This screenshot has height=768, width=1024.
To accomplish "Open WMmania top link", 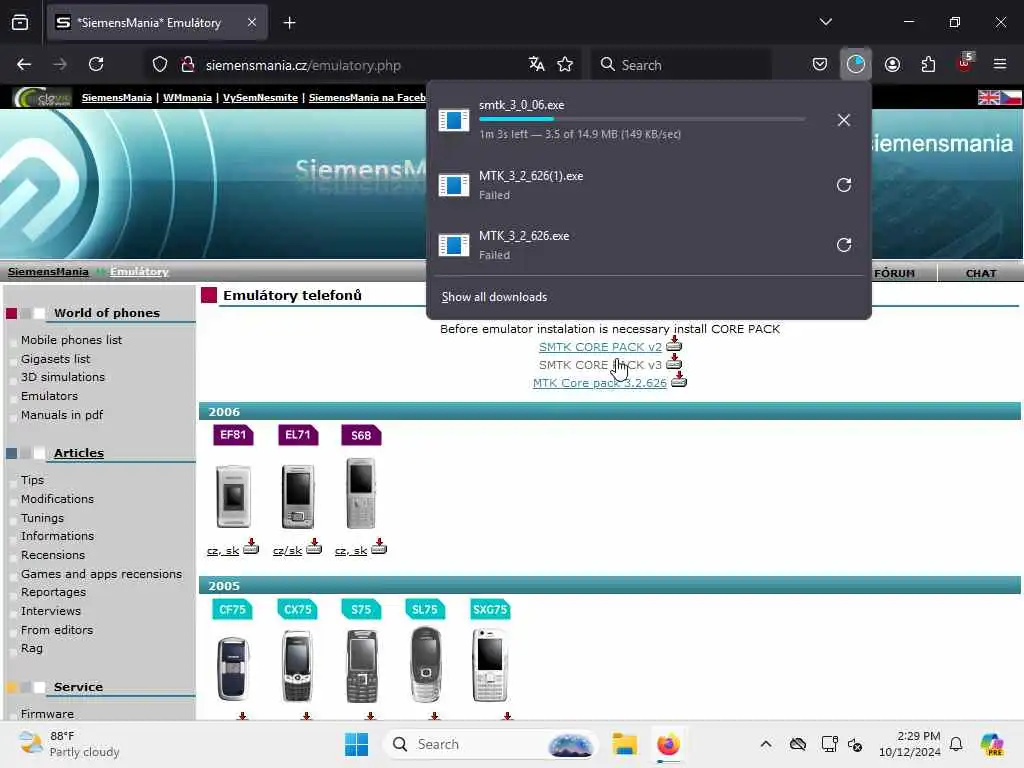I will coord(187,97).
